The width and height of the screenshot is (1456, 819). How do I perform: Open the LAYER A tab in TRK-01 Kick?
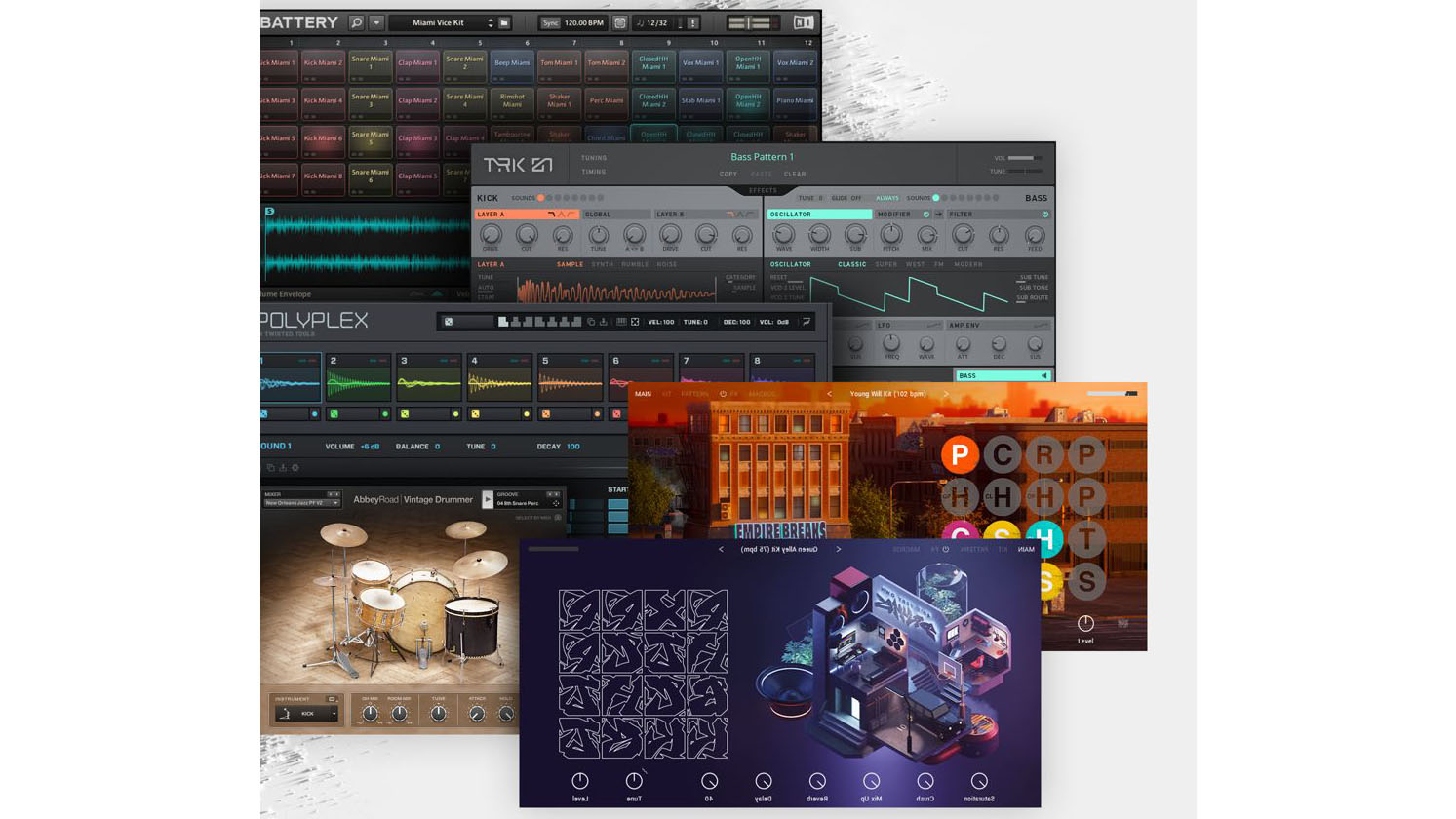527,214
